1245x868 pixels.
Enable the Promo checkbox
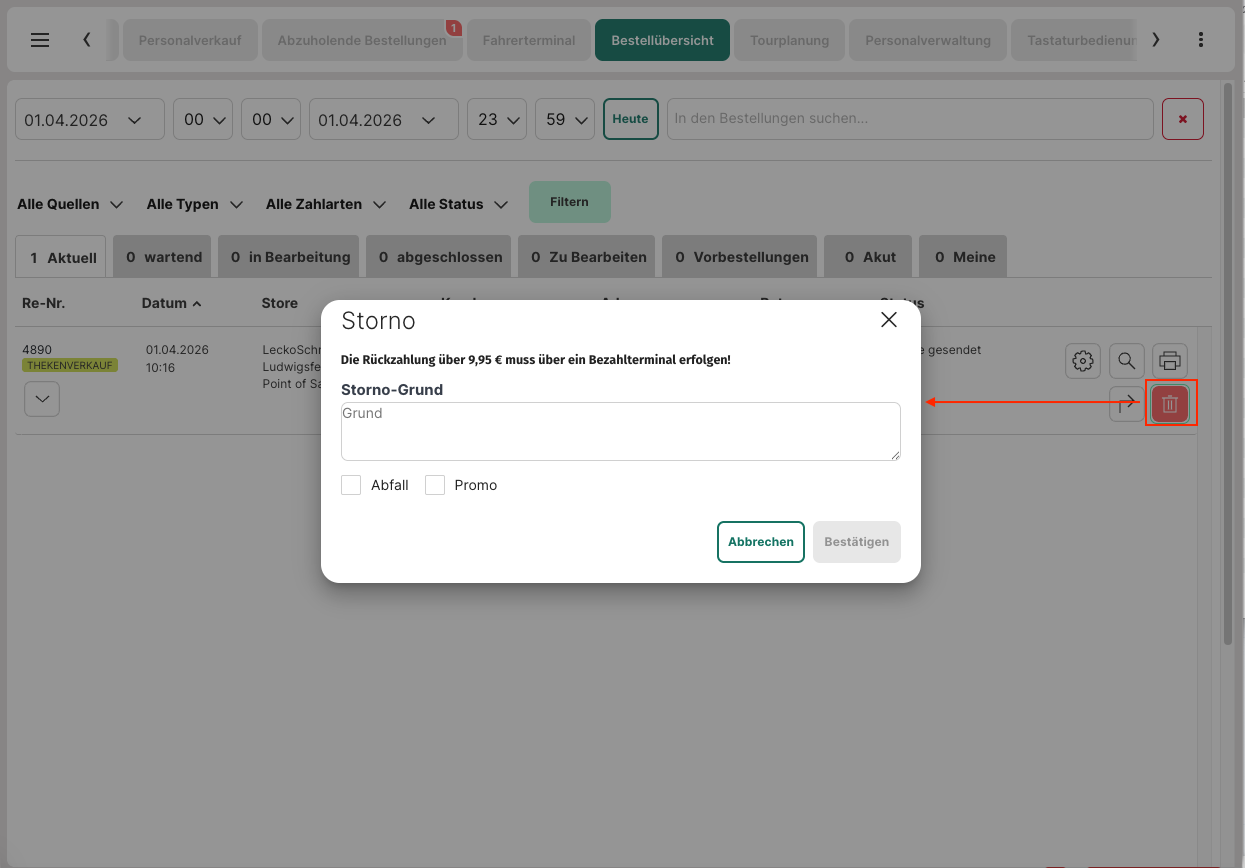(x=435, y=485)
